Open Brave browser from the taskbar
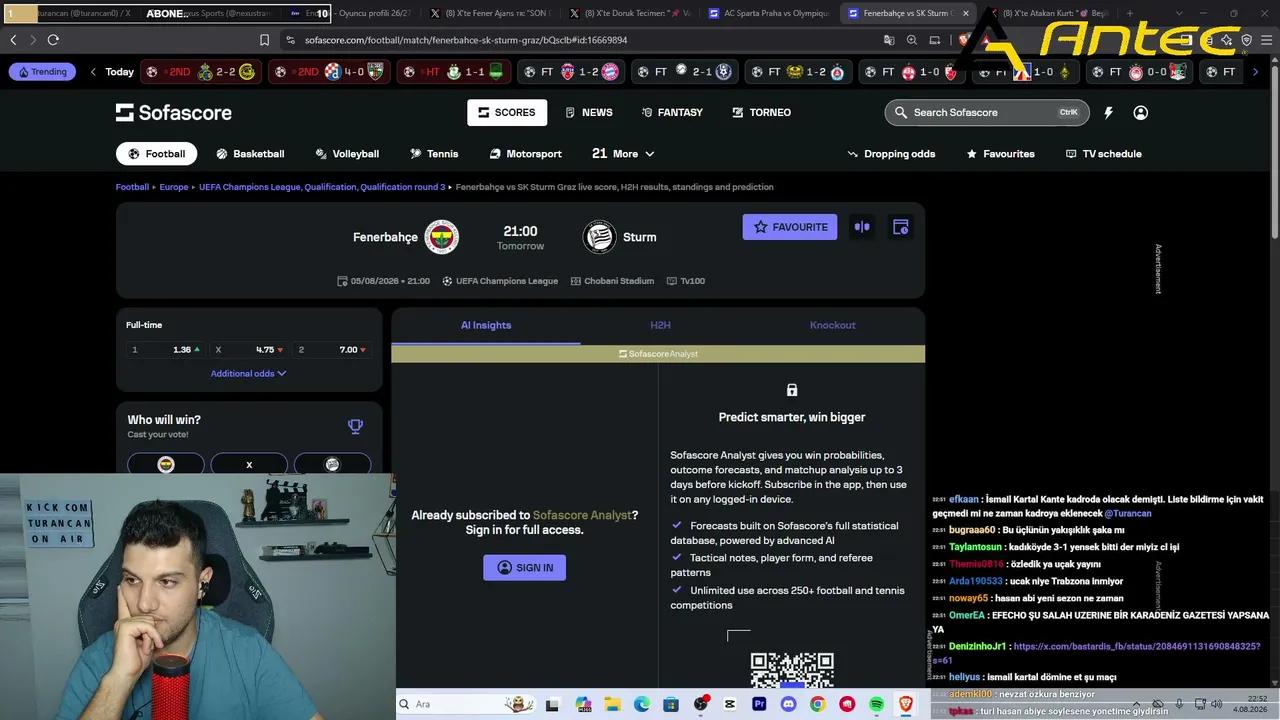1280x720 pixels. coord(906,704)
